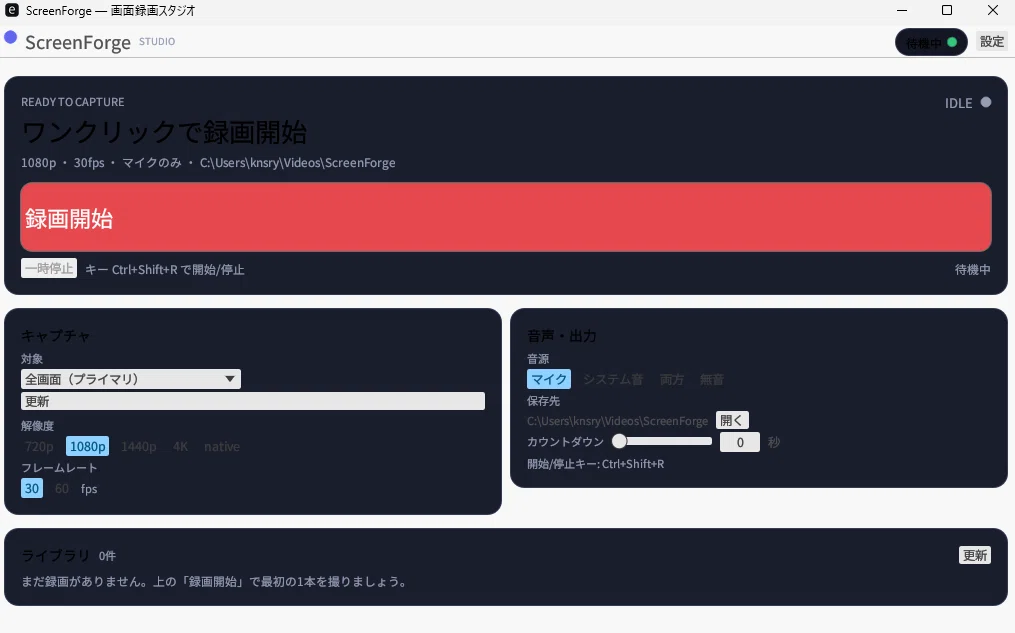Viewport: 1015px width, 633px height.
Task: Choose 60 fps frame rate
Action: coord(62,489)
